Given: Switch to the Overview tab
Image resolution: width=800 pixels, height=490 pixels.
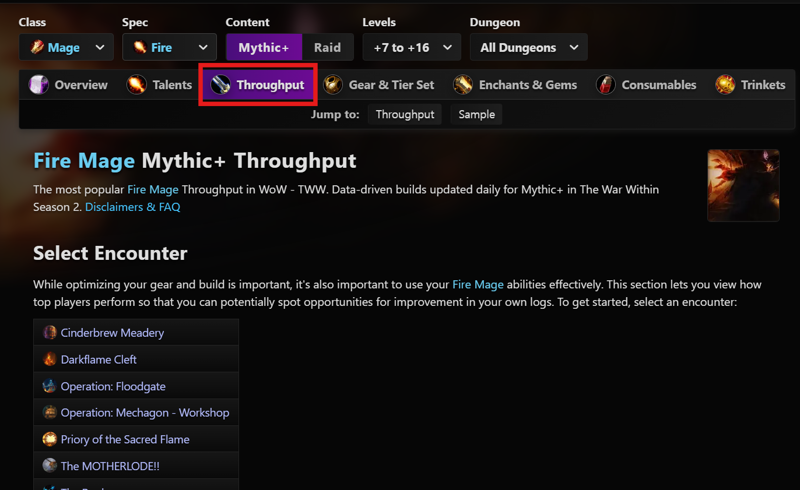Looking at the screenshot, I should click(69, 85).
